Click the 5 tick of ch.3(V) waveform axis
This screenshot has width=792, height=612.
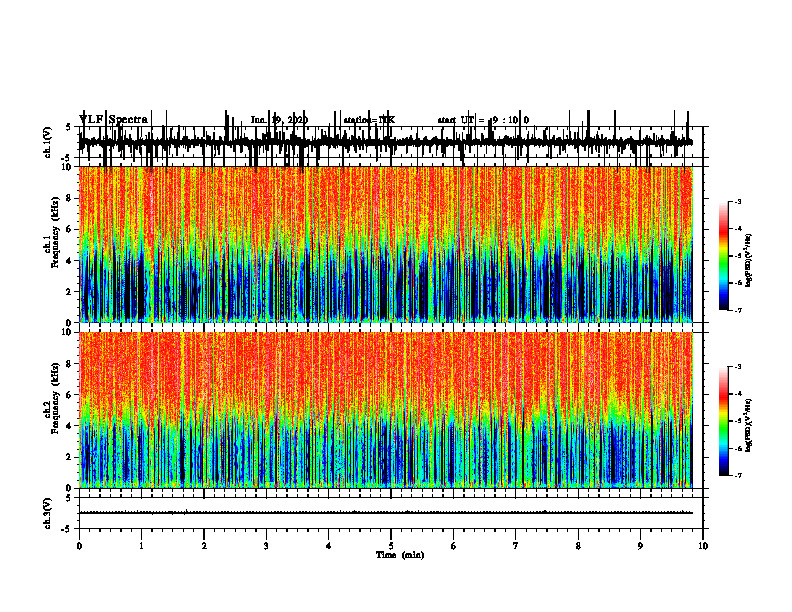tap(68, 498)
